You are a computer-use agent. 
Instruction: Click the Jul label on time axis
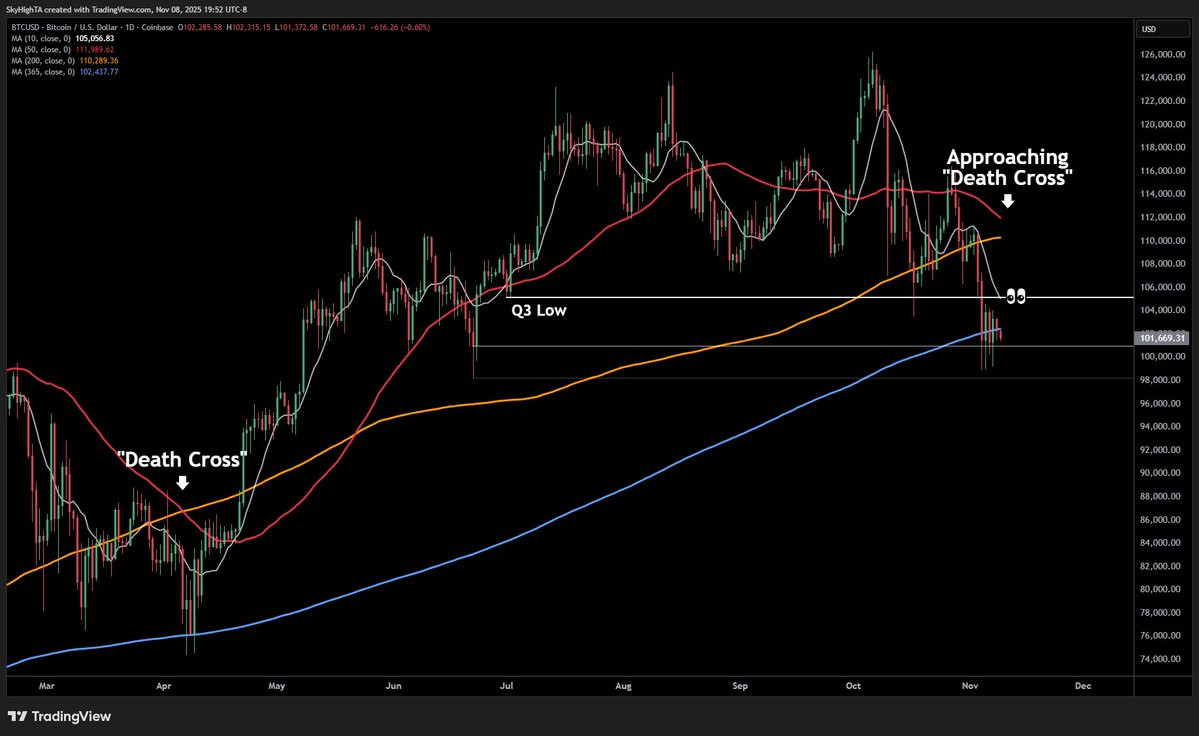click(506, 686)
